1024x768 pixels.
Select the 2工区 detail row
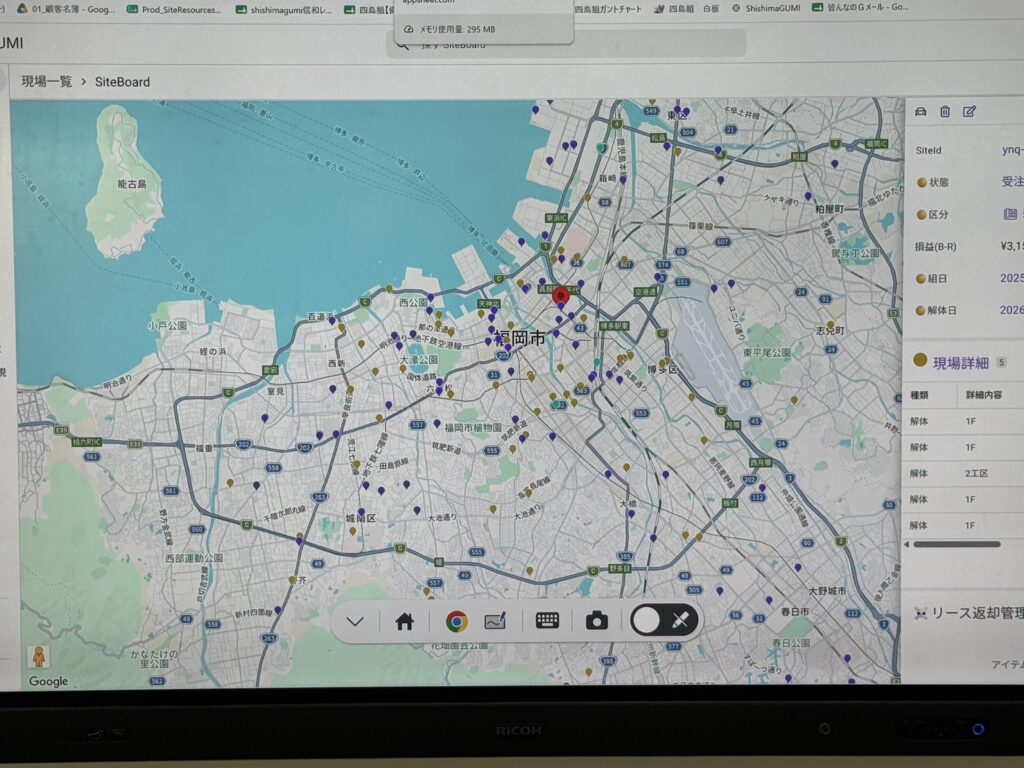coord(963,473)
